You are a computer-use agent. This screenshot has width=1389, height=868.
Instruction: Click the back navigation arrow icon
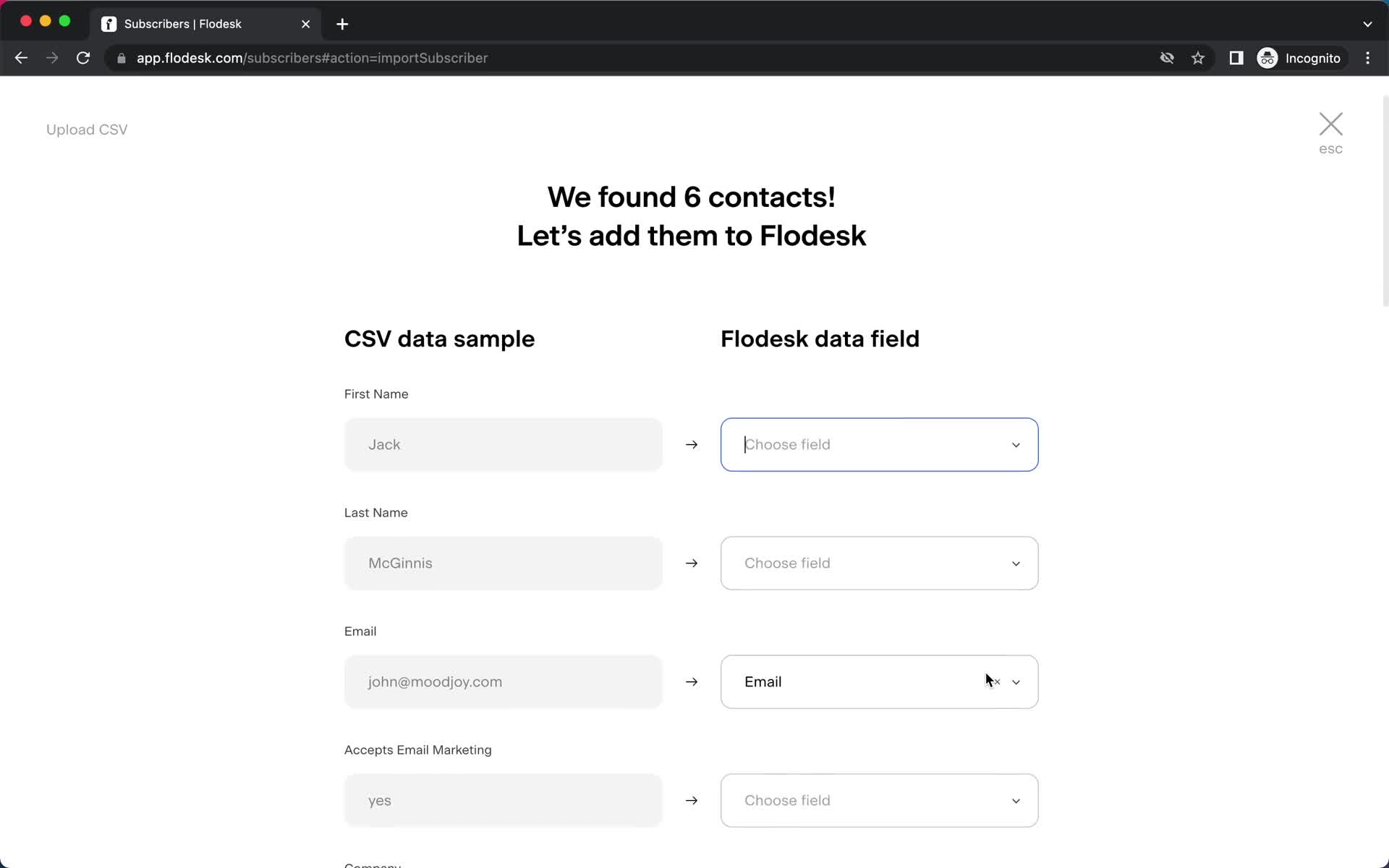pos(20,58)
